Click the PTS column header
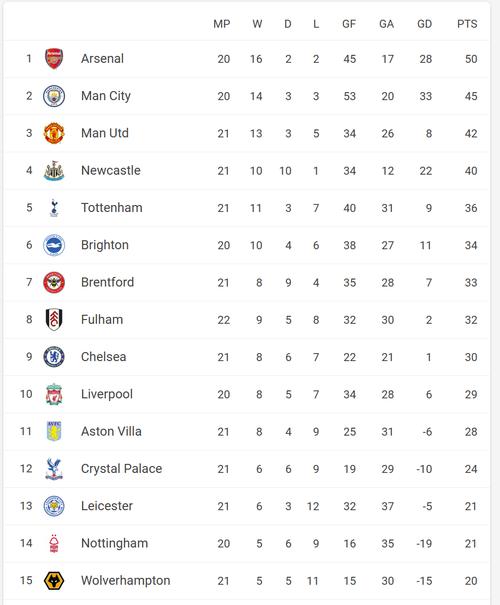The image size is (500, 605). click(467, 24)
